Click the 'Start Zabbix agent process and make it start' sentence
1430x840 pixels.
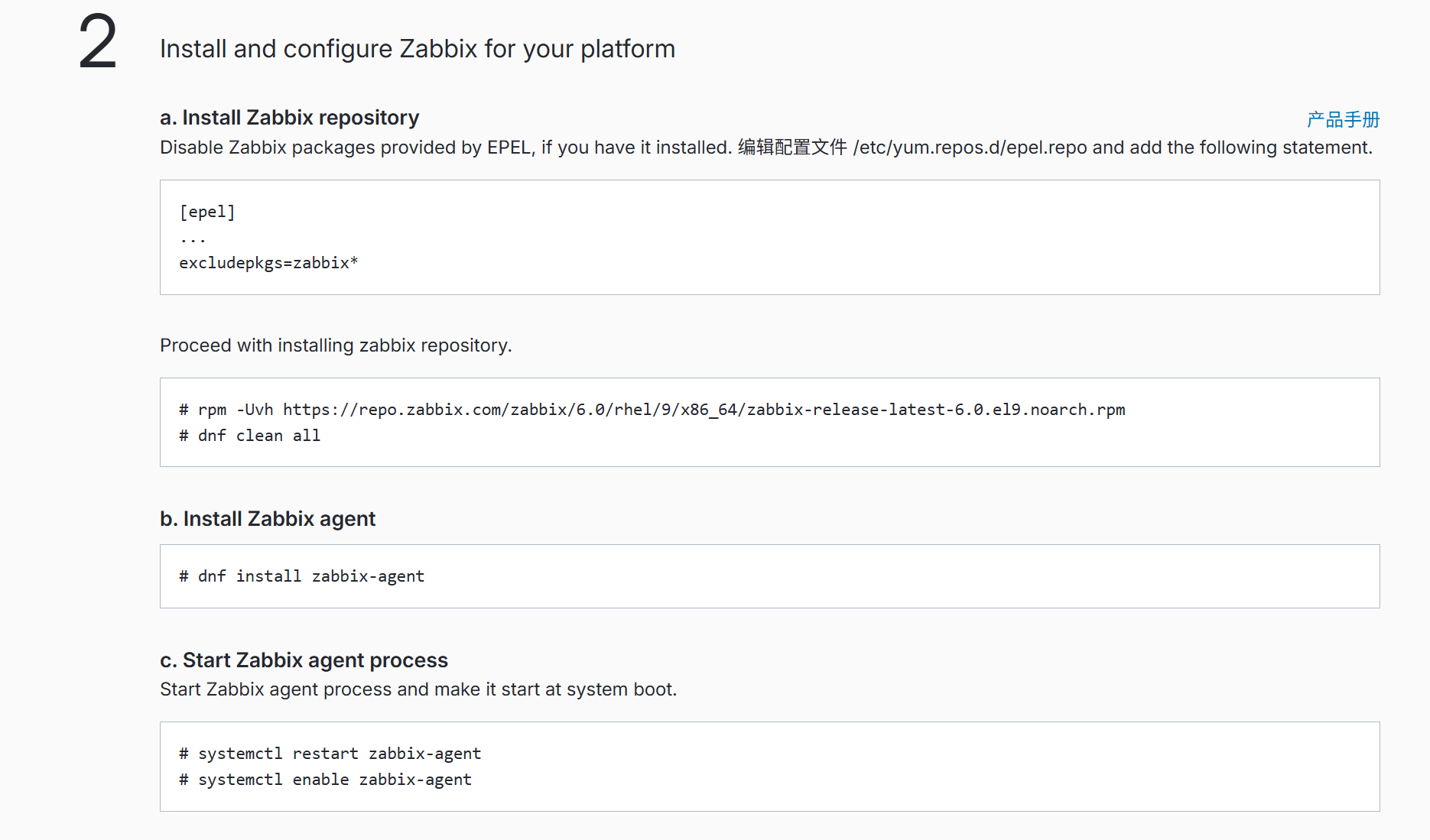pos(418,689)
